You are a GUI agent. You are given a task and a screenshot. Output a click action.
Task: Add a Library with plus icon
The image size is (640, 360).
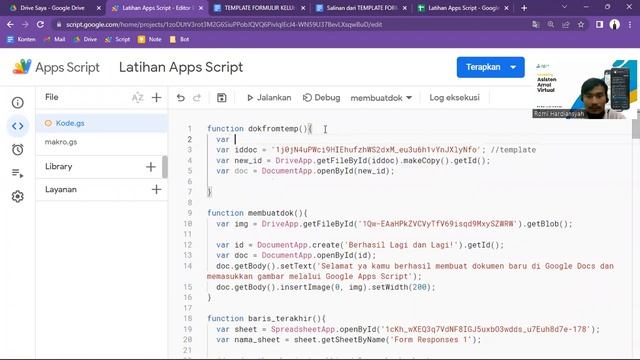(x=151, y=167)
